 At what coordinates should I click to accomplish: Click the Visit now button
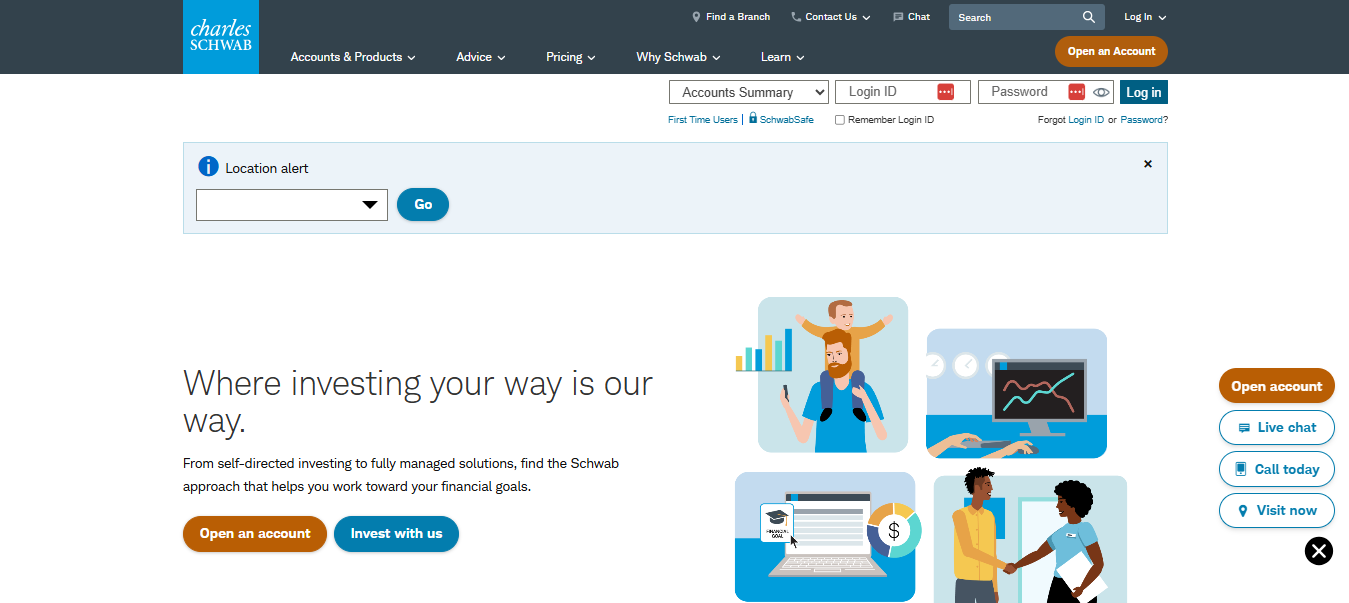click(x=1277, y=510)
